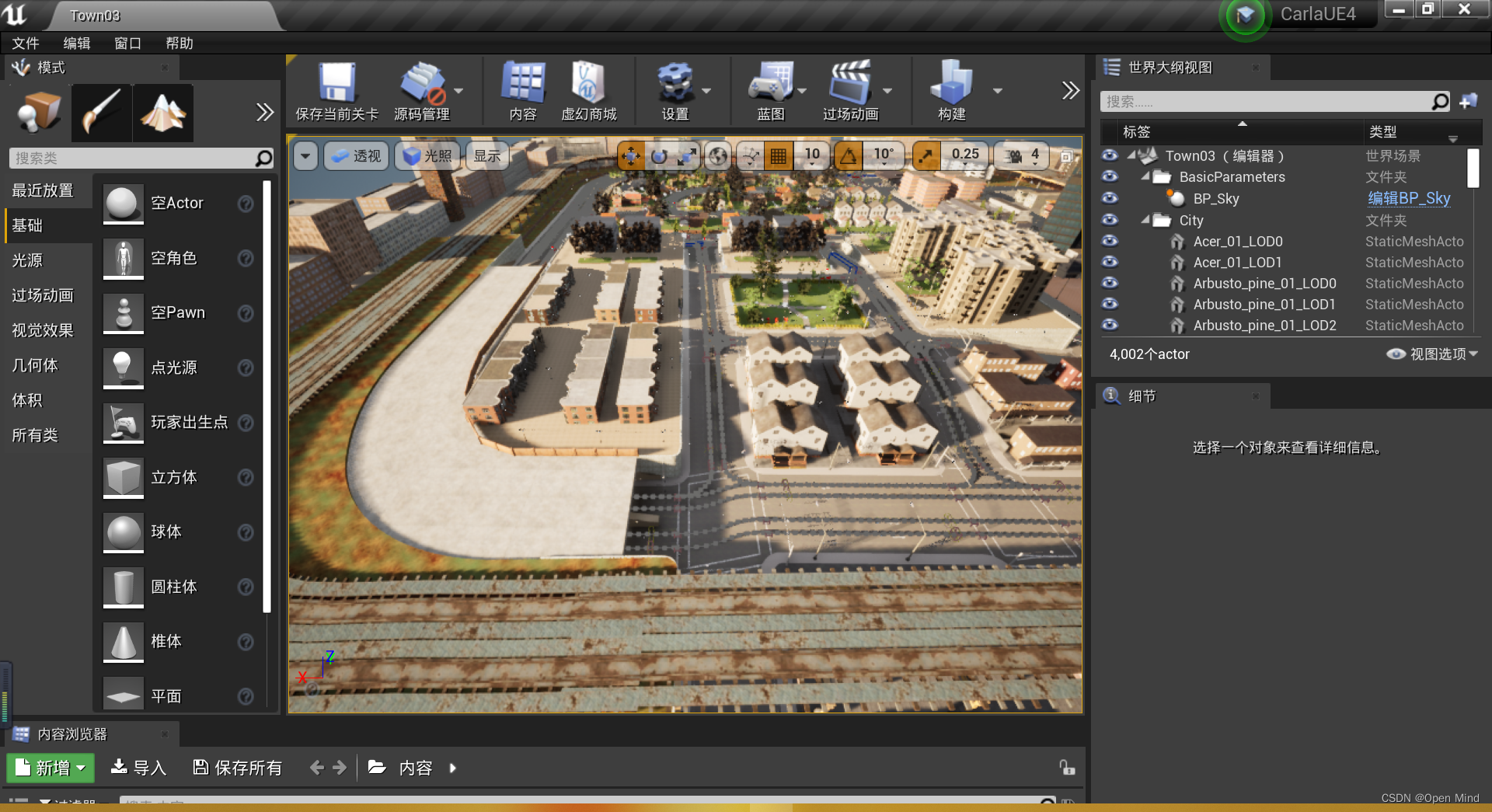Toggle visibility of Arbusto_pine_01_LOD0
Image resolution: width=1492 pixels, height=812 pixels.
click(1110, 283)
